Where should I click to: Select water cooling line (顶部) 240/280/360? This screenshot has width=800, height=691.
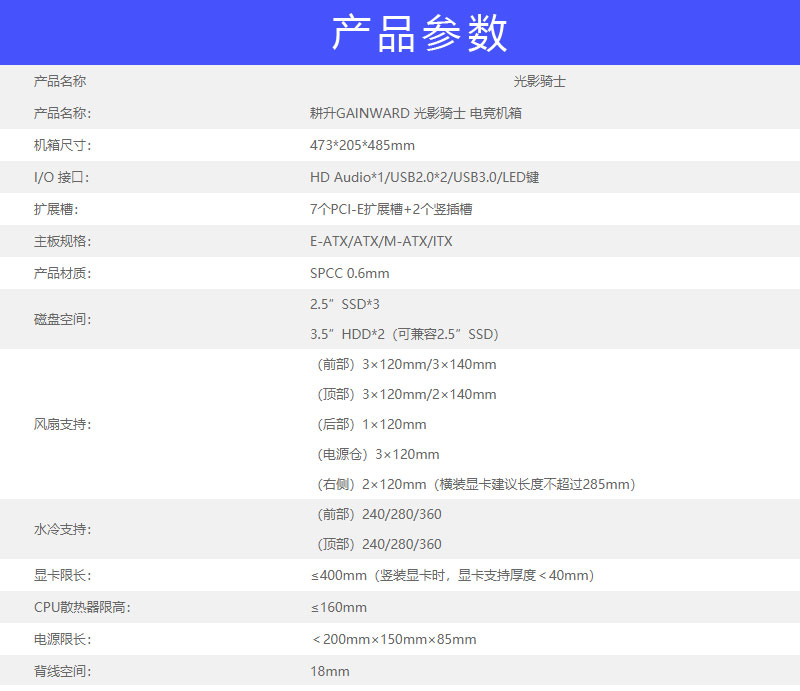379,545
